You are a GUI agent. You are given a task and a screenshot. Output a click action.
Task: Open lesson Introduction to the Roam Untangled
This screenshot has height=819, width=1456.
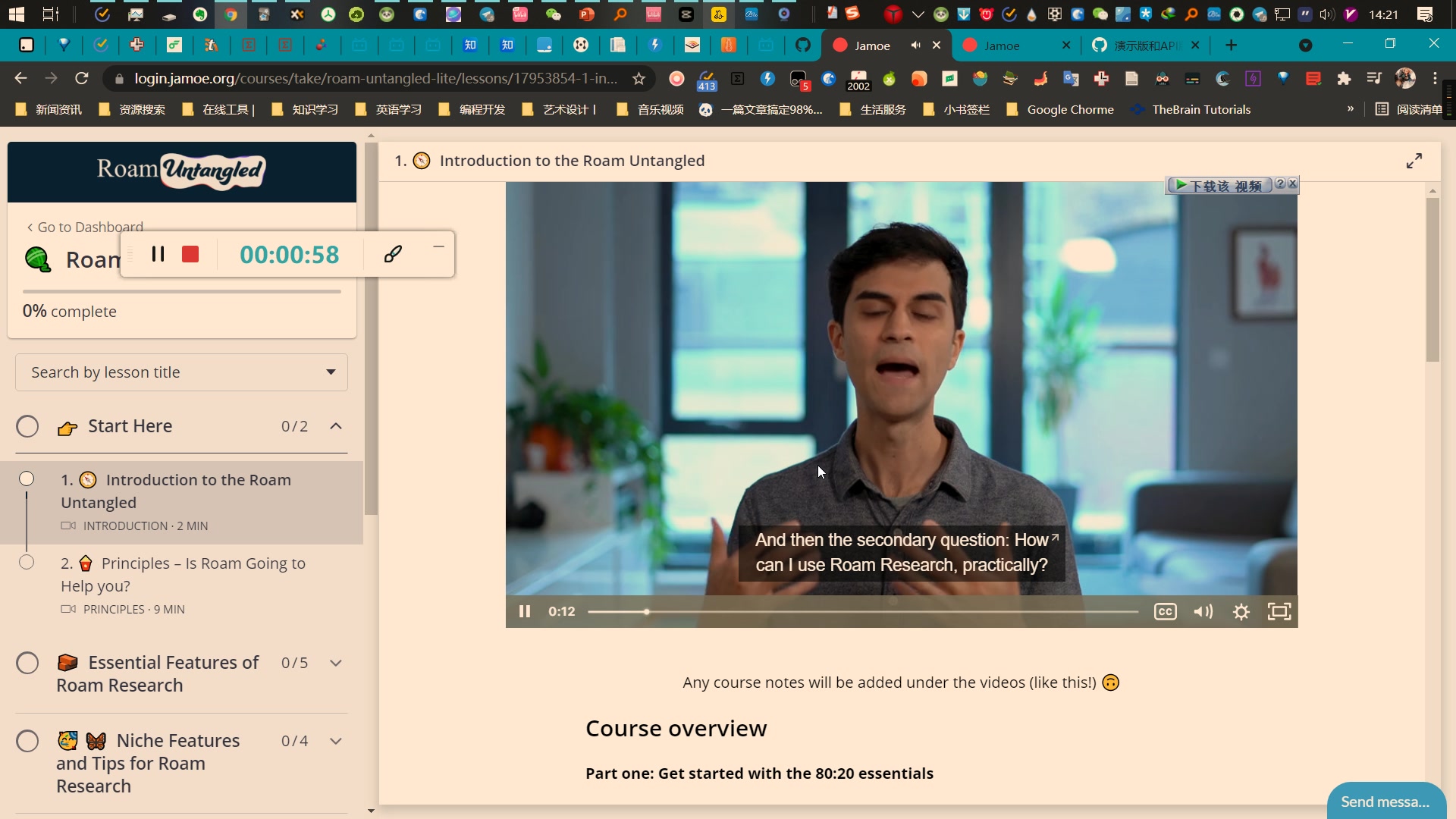182,502
